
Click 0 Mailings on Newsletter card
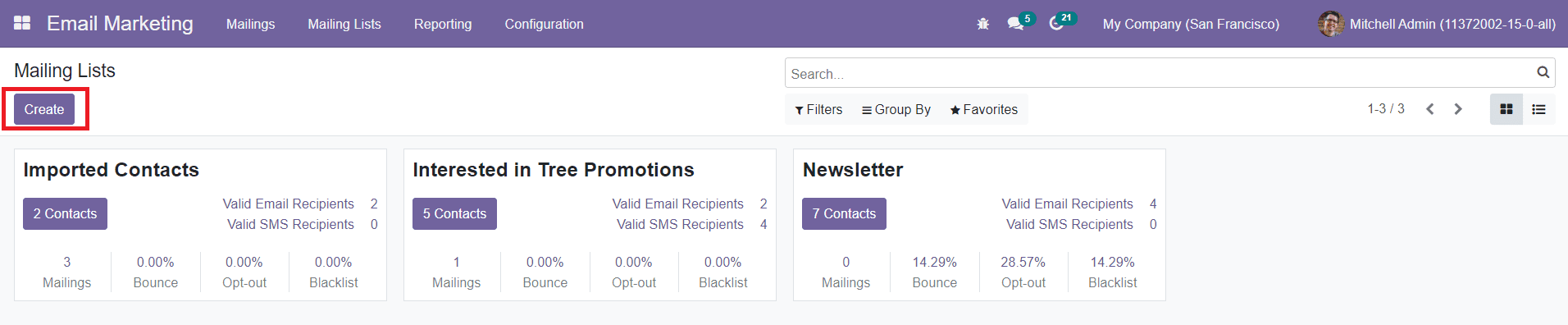[x=846, y=272]
